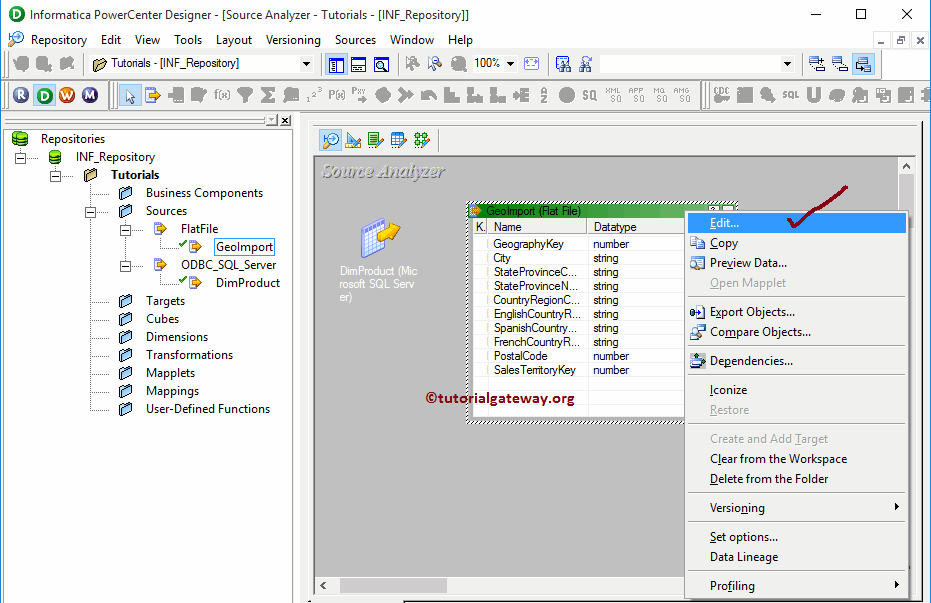This screenshot has width=931, height=603.
Task: Open the Mapping Designer tool icon
Action: pos(422,140)
